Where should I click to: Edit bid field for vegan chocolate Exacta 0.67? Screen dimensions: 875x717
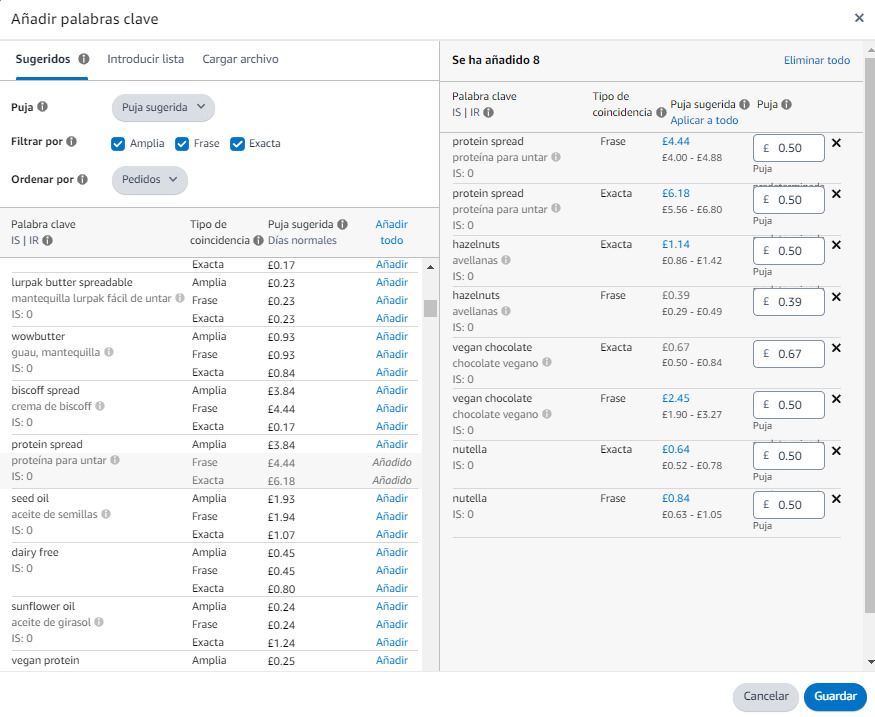pos(789,354)
